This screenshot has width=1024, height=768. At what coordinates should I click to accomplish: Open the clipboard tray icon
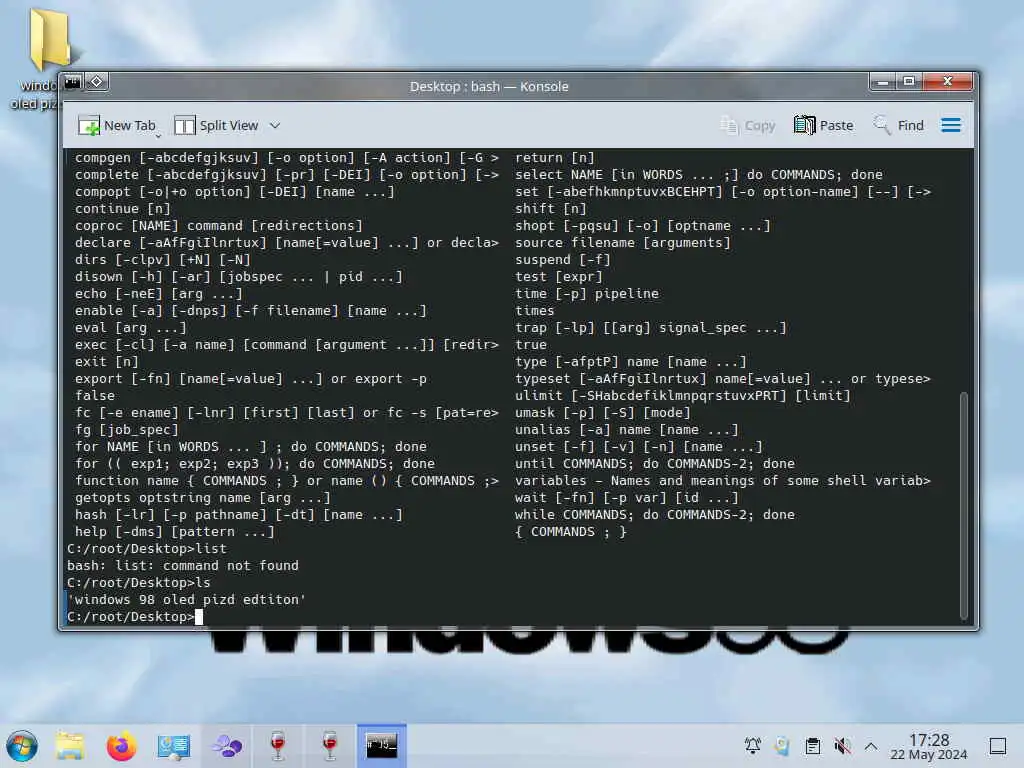[812, 746]
